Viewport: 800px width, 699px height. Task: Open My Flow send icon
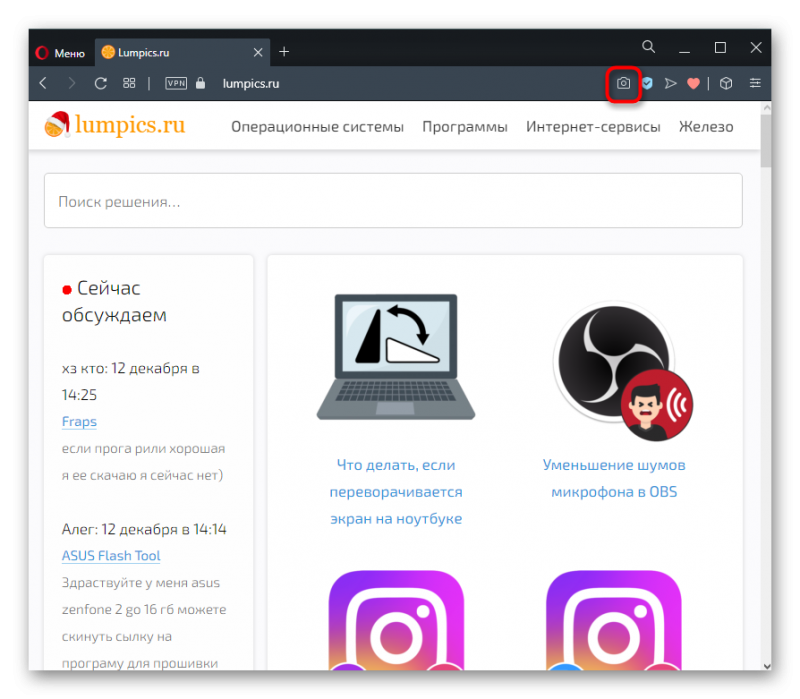670,83
